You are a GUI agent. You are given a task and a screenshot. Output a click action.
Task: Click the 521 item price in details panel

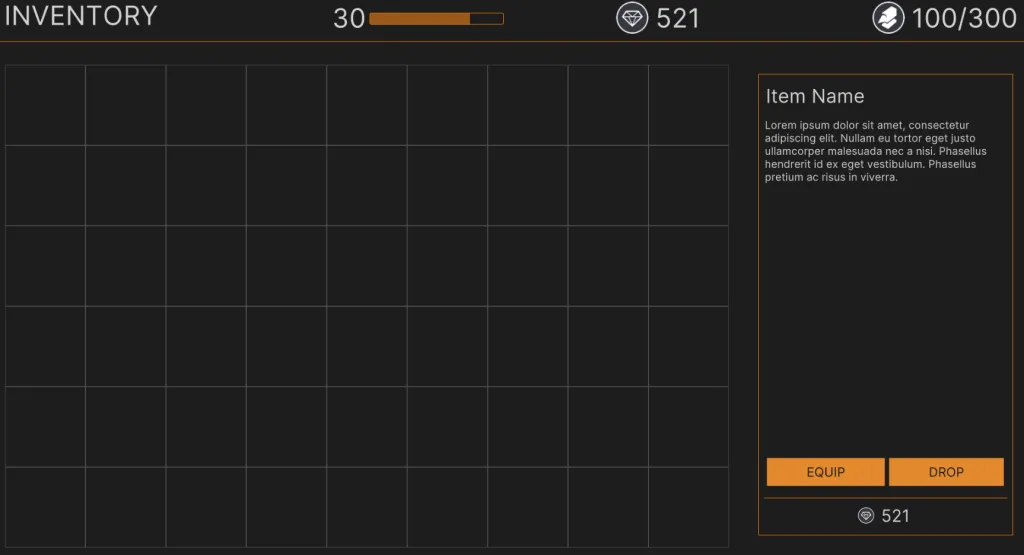pos(896,516)
